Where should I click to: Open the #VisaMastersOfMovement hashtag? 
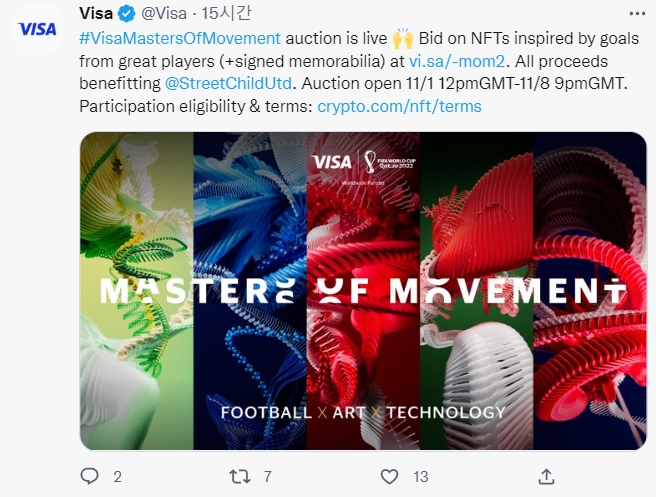pos(180,38)
